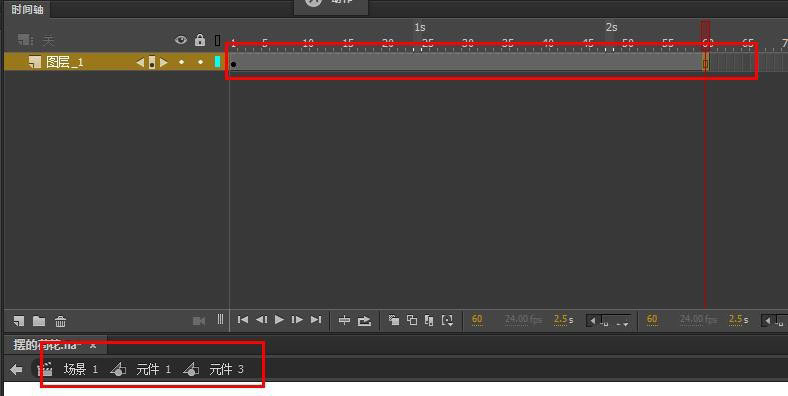
Task: Click the symbol icon before 元件 1
Action: pos(118,370)
